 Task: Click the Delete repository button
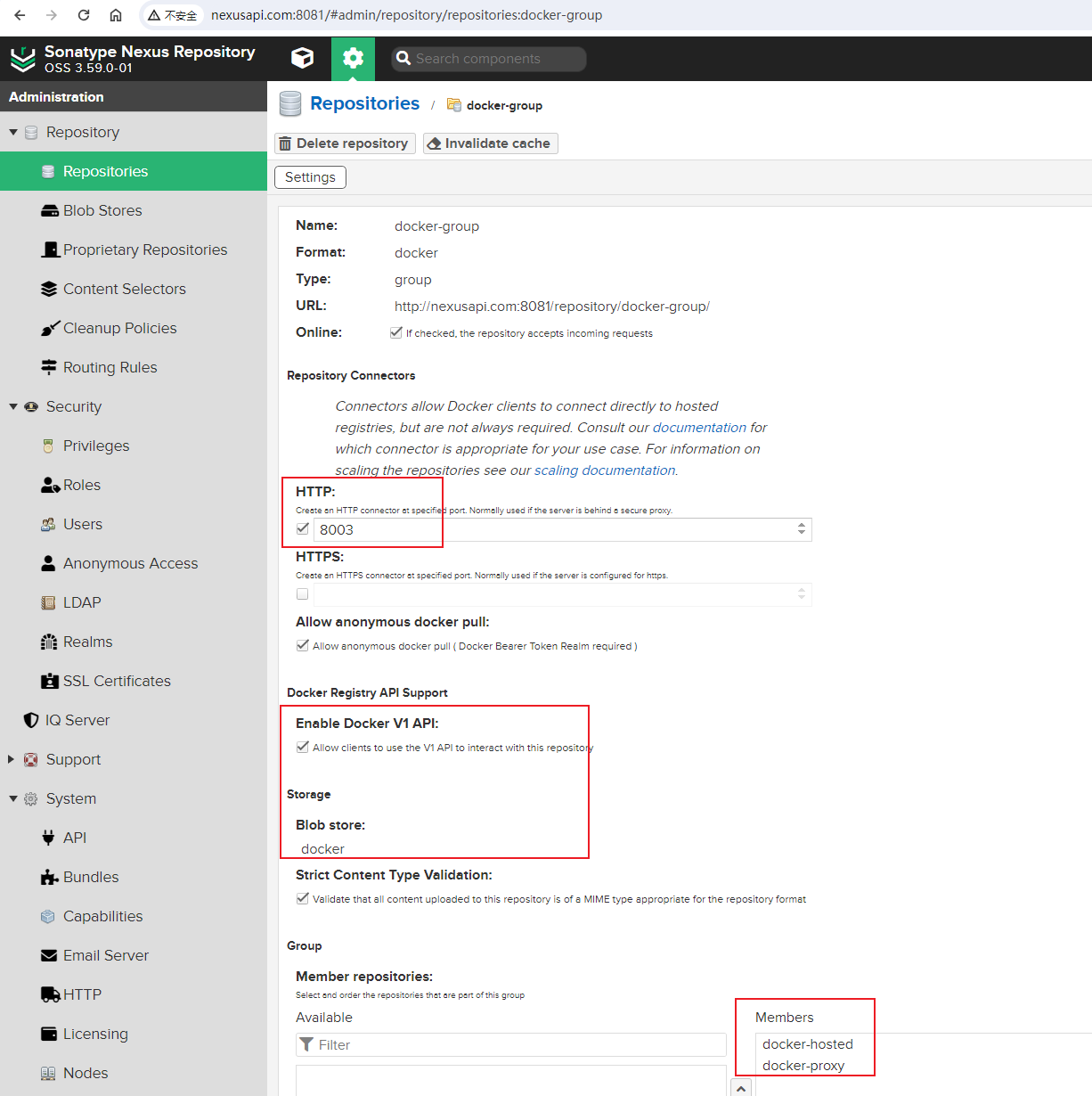click(x=345, y=143)
